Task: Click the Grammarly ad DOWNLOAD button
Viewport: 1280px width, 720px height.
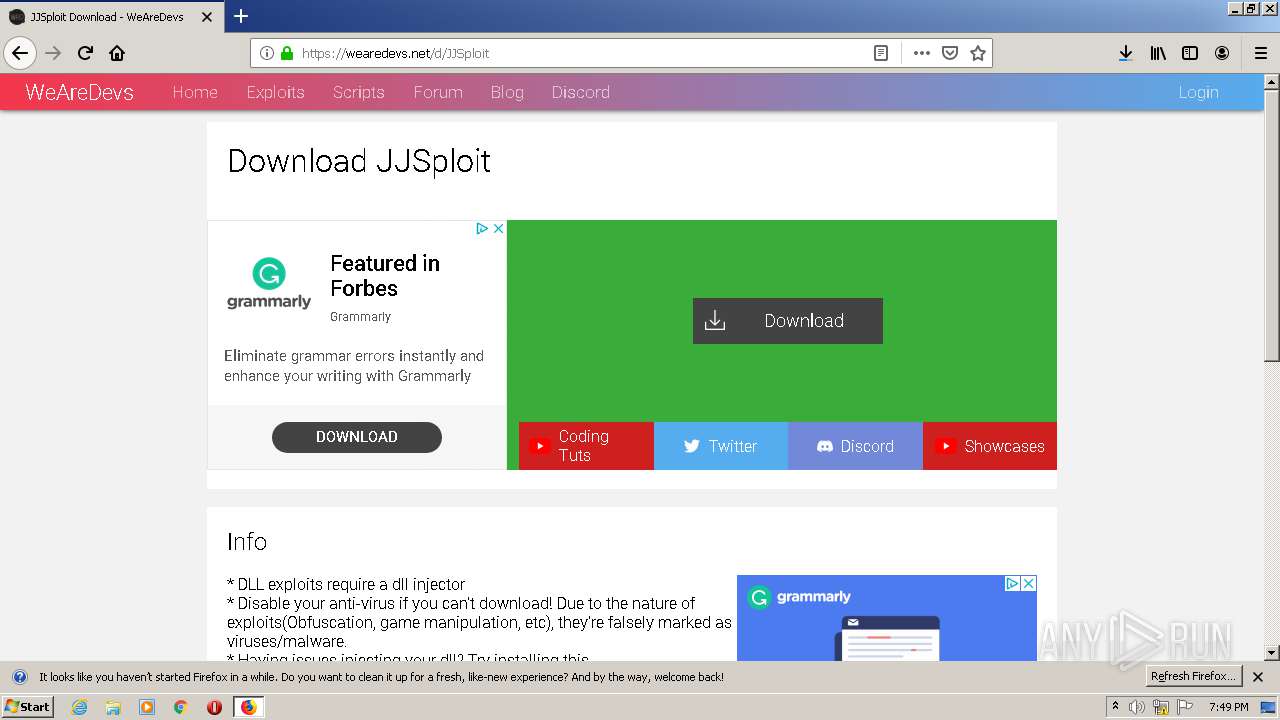Action: coord(357,437)
